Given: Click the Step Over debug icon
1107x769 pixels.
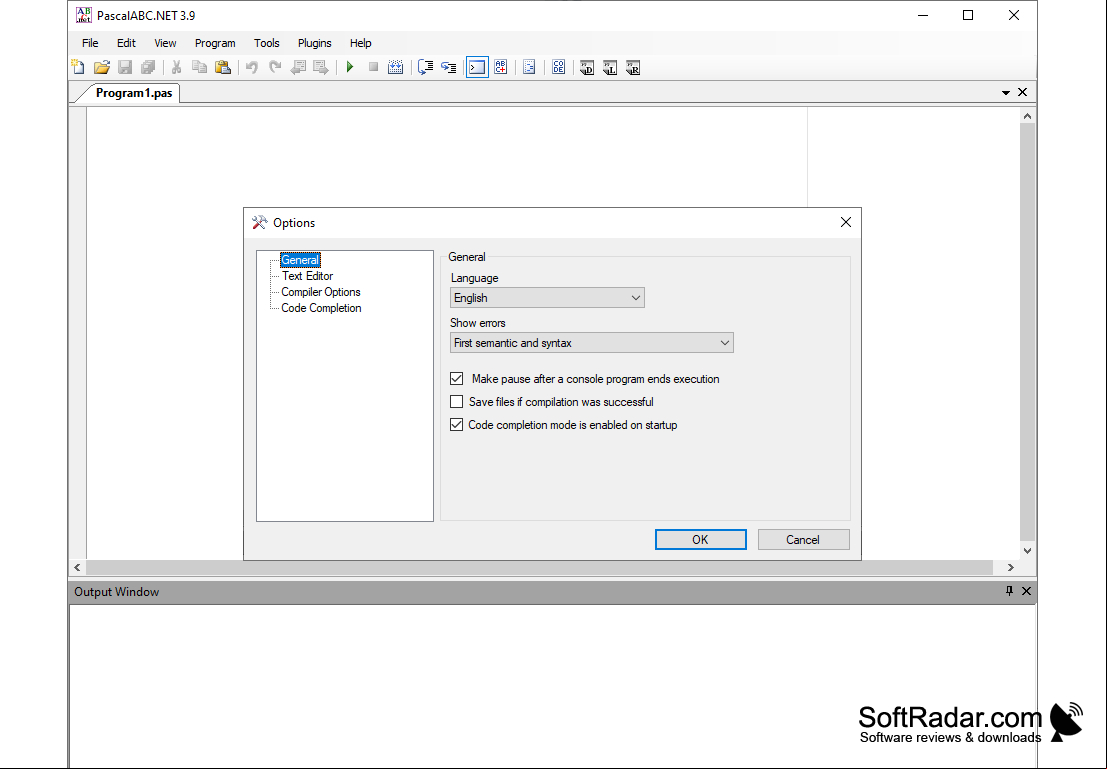Looking at the screenshot, I should (x=425, y=68).
